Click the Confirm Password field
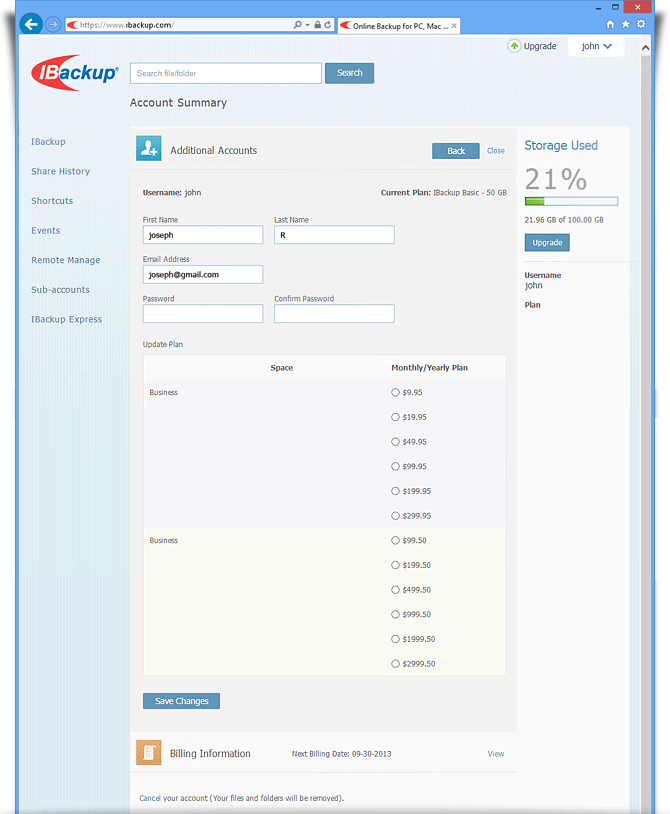This screenshot has width=670, height=814. pos(334,314)
